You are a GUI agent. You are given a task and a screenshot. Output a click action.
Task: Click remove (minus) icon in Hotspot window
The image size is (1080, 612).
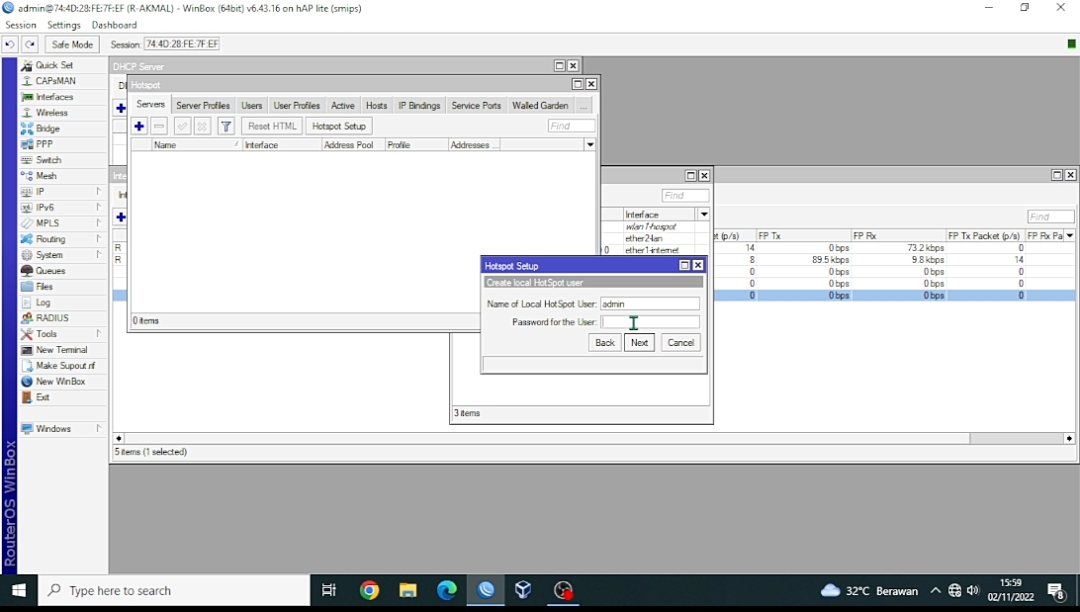(159, 126)
